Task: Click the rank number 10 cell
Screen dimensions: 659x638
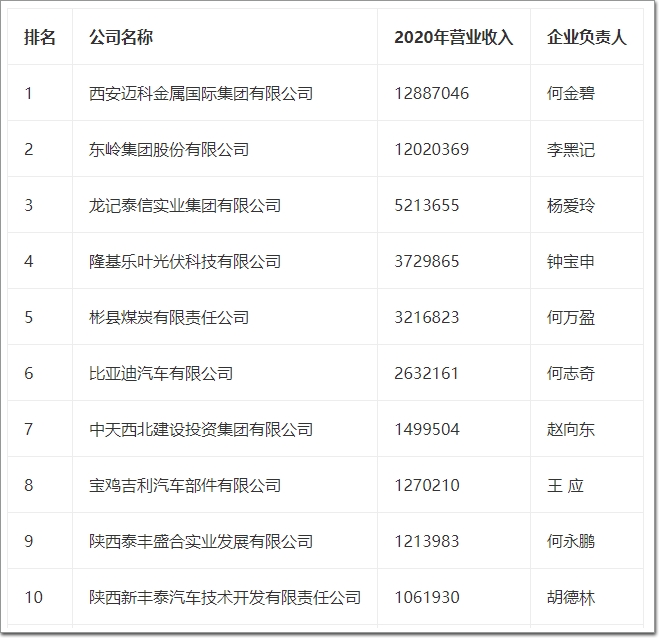Action: coord(34,597)
